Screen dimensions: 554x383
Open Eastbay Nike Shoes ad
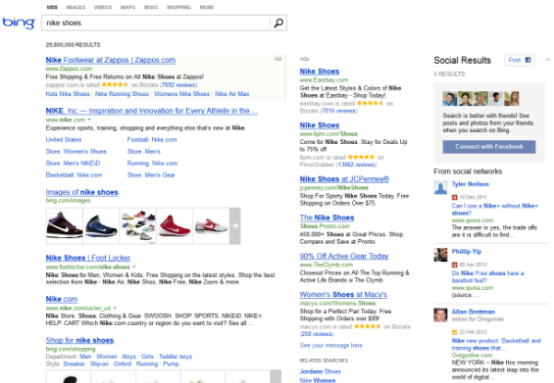click(319, 71)
